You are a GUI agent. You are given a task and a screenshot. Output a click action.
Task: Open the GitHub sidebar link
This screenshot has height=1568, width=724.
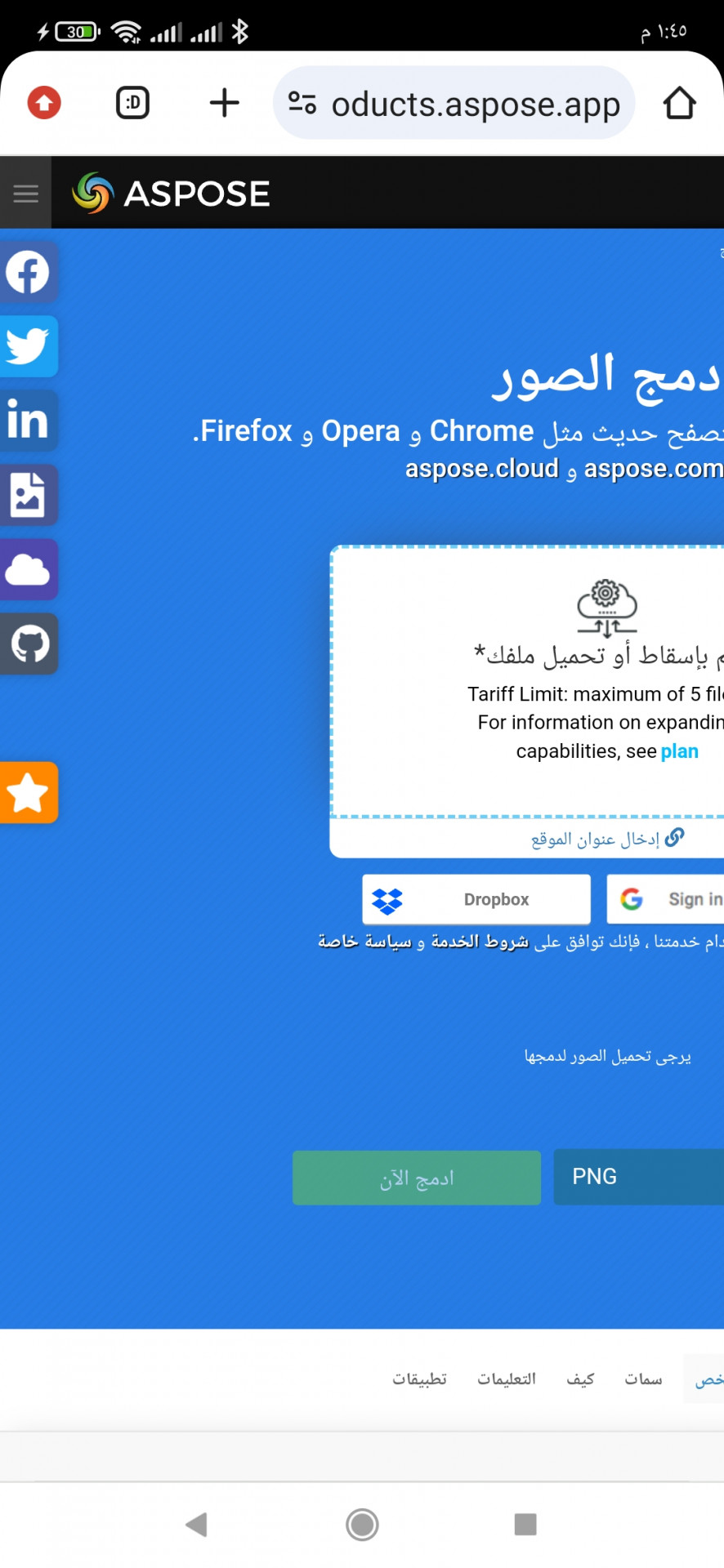point(29,644)
